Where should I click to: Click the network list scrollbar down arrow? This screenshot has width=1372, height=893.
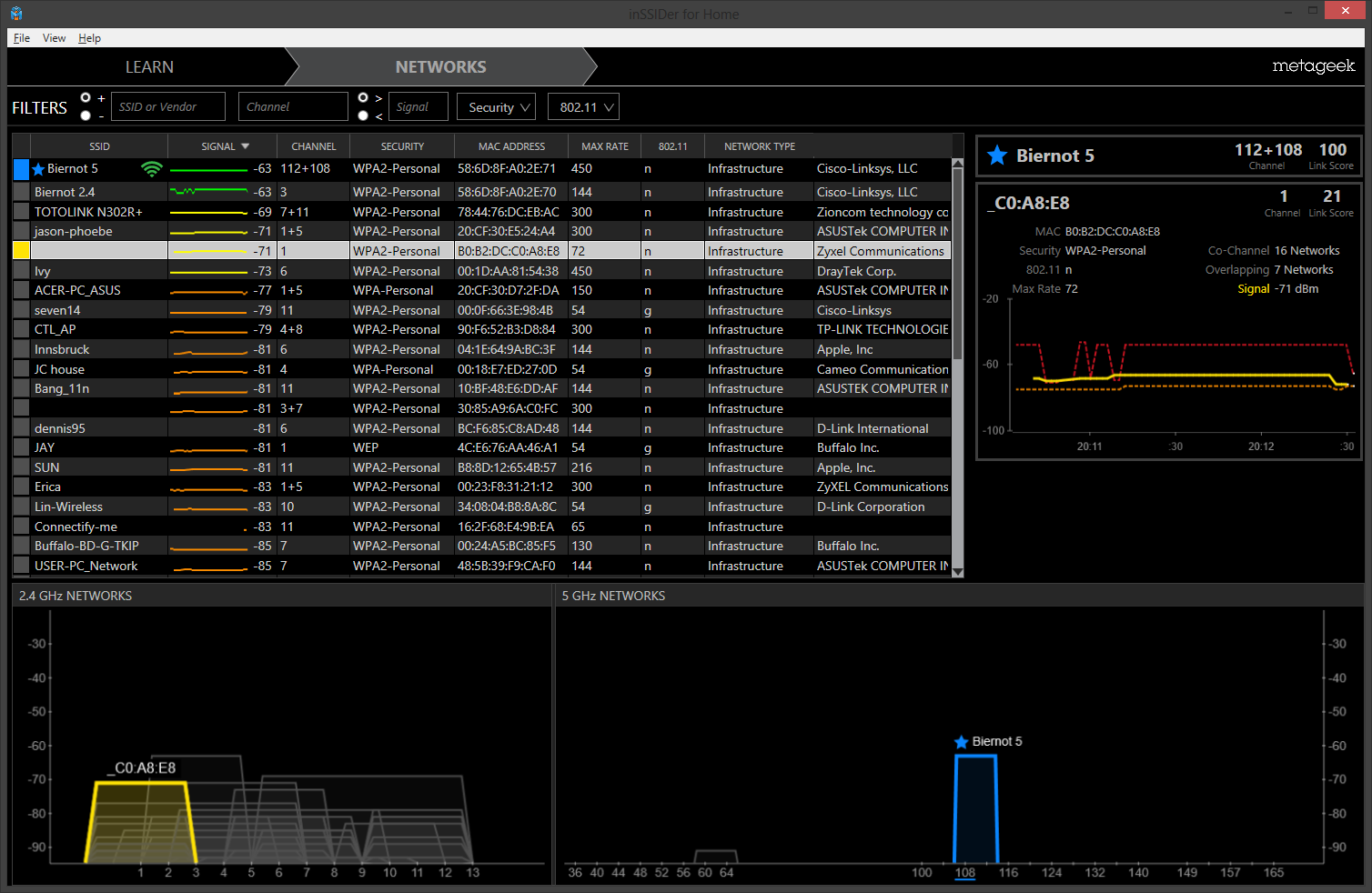tap(957, 571)
